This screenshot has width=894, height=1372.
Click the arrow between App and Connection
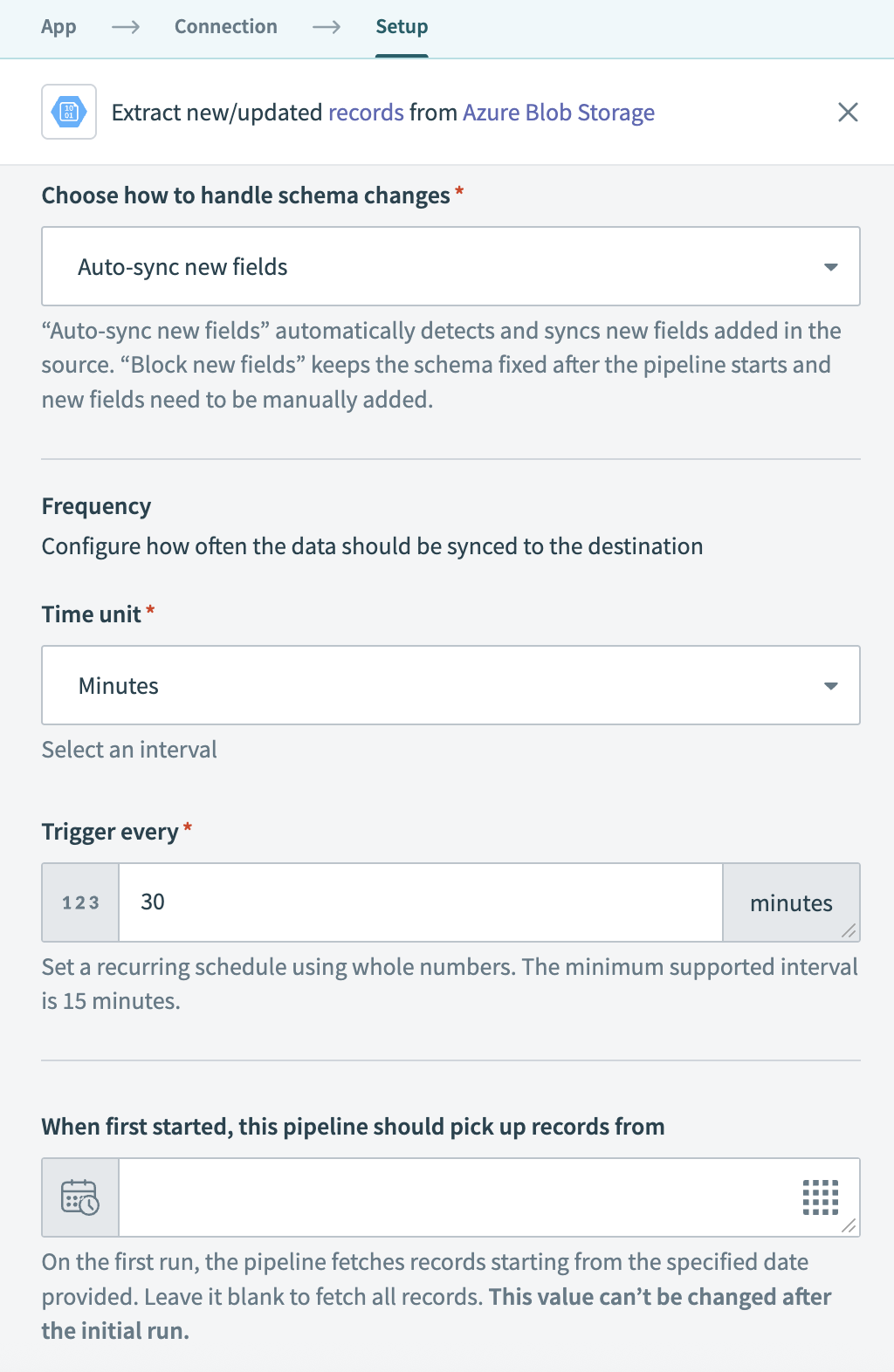127,26
